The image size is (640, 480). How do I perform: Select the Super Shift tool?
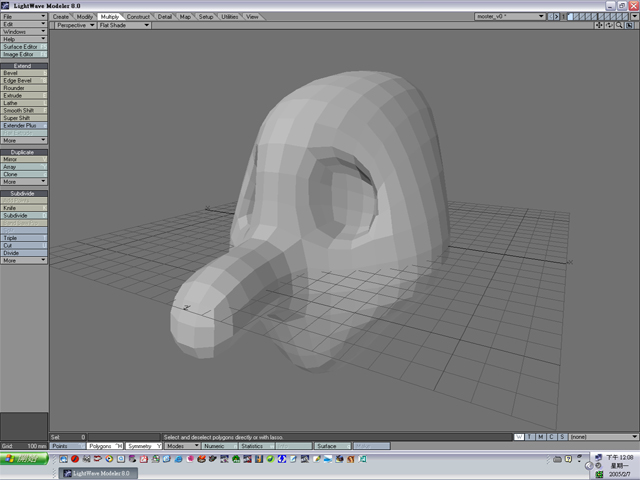[24, 118]
